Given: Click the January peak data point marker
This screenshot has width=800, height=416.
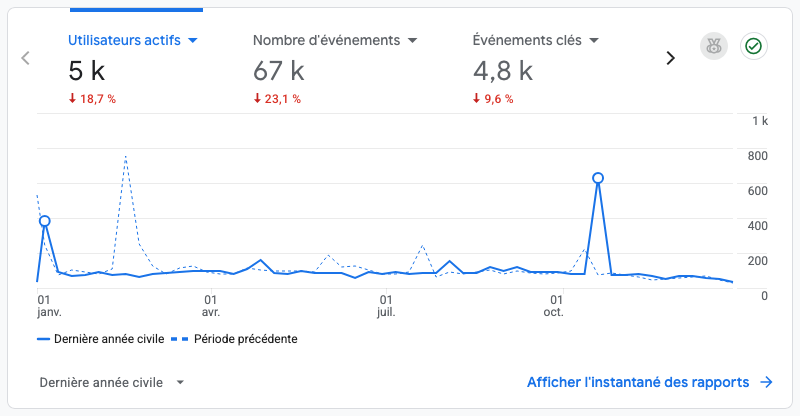Looking at the screenshot, I should 44,221.
